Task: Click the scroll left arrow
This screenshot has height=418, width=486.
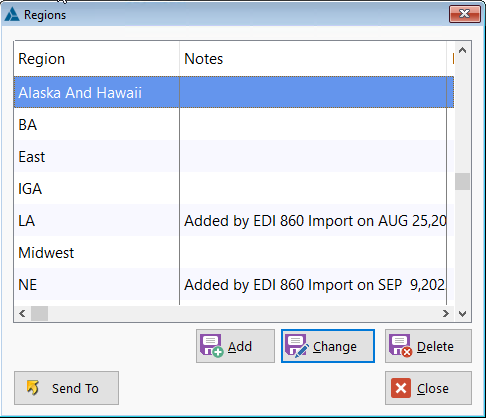Action: click(22, 314)
